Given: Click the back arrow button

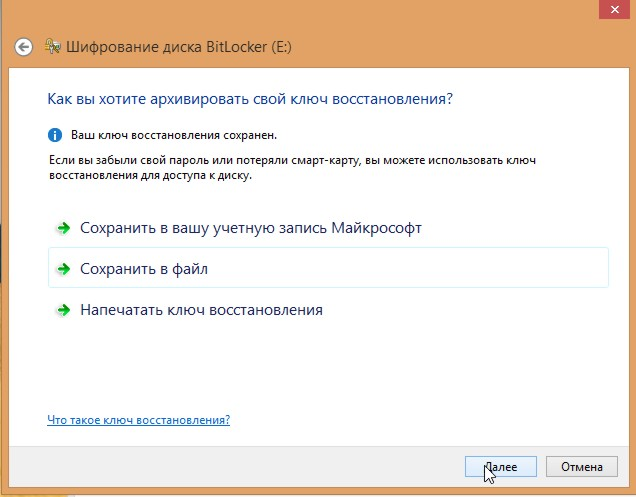Looking at the screenshot, I should coord(24,46).
